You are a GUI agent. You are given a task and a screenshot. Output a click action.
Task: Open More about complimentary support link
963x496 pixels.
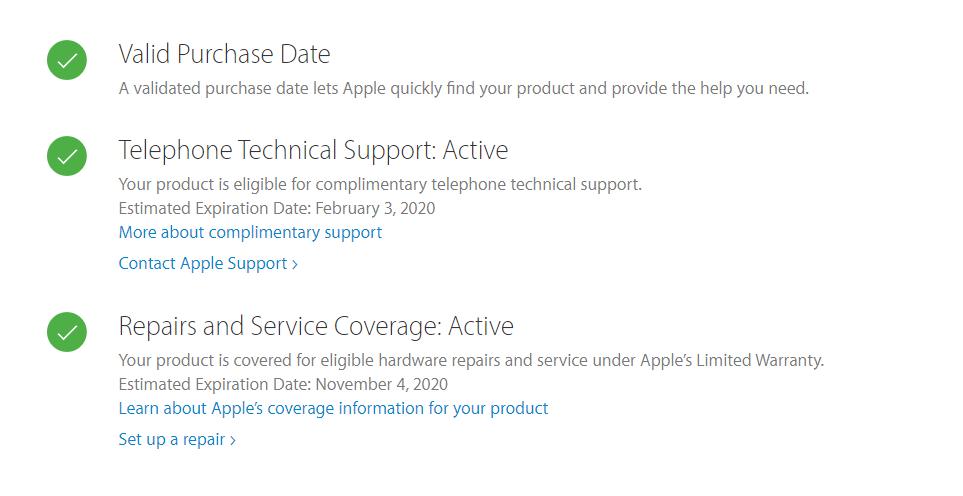click(250, 233)
